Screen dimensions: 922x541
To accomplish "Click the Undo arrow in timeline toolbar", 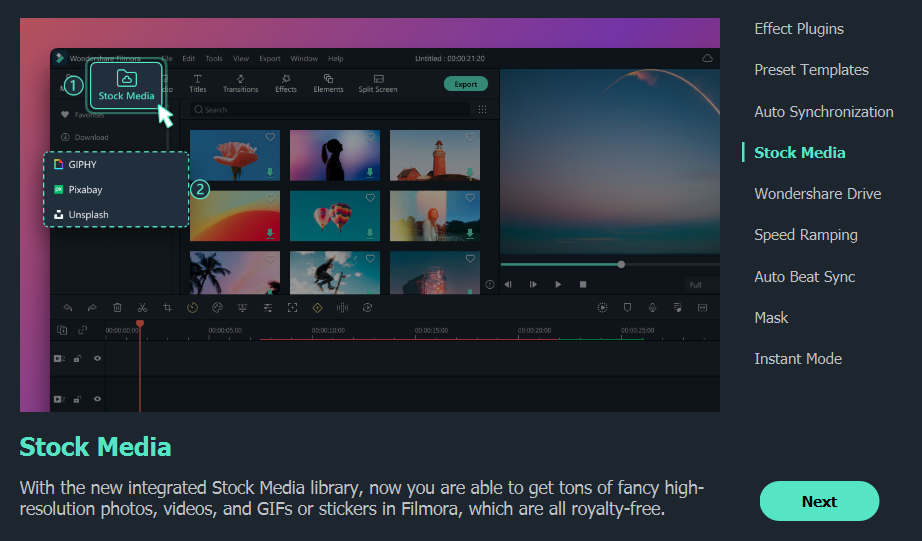I will pyautogui.click(x=68, y=308).
